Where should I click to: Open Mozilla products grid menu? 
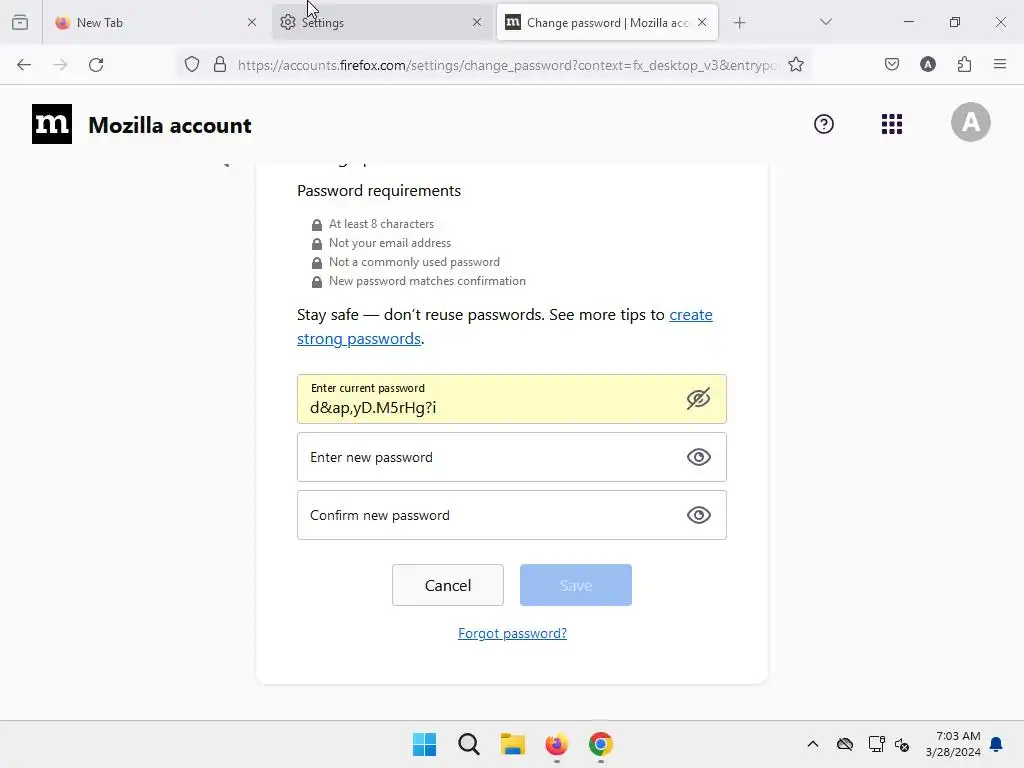pos(892,124)
